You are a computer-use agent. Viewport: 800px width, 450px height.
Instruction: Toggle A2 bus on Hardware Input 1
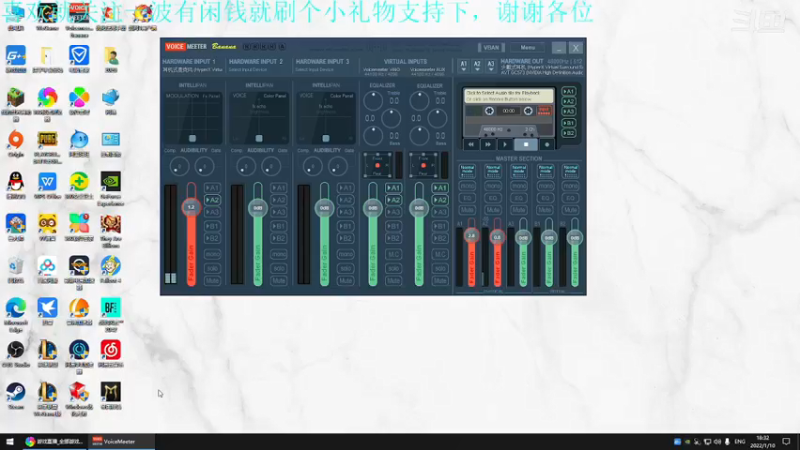pyautogui.click(x=212, y=200)
